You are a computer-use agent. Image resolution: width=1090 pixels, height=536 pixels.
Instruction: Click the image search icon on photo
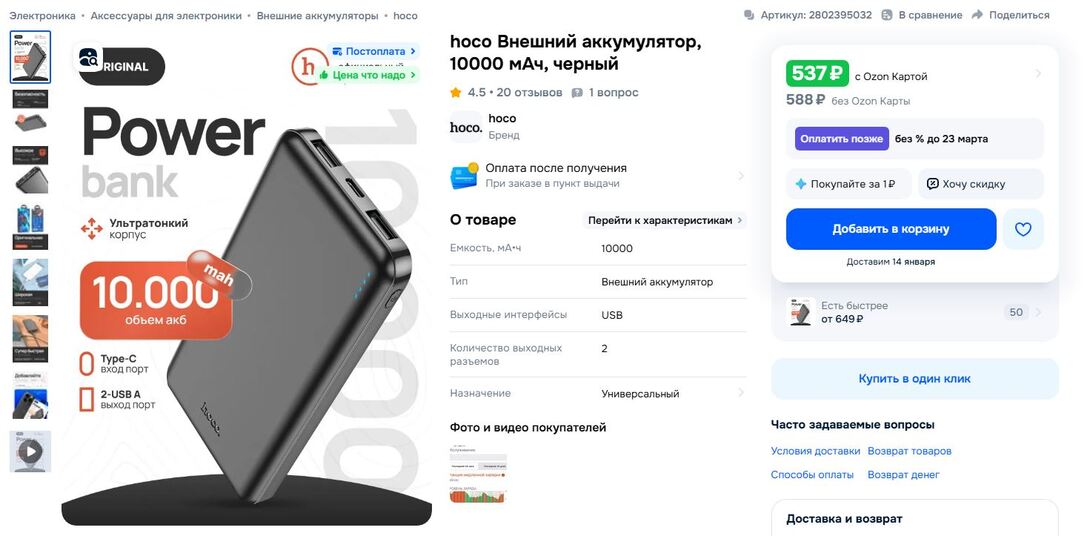point(90,60)
